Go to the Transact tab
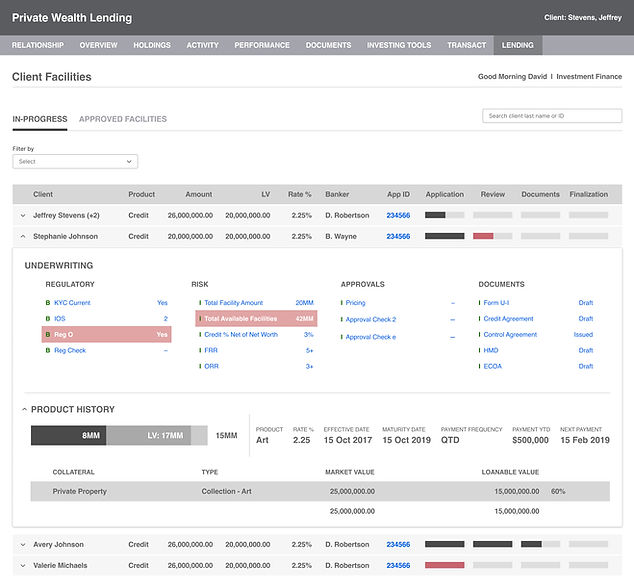 [467, 45]
